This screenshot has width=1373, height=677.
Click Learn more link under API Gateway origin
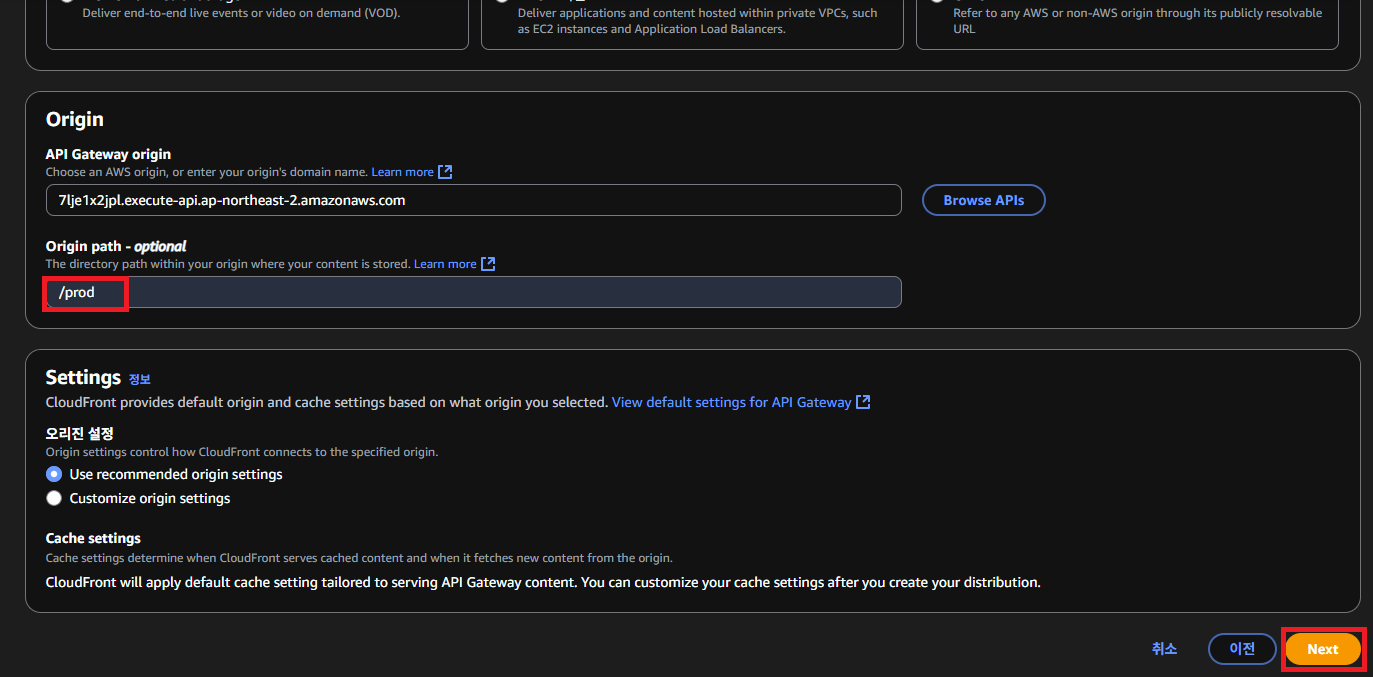(x=402, y=172)
